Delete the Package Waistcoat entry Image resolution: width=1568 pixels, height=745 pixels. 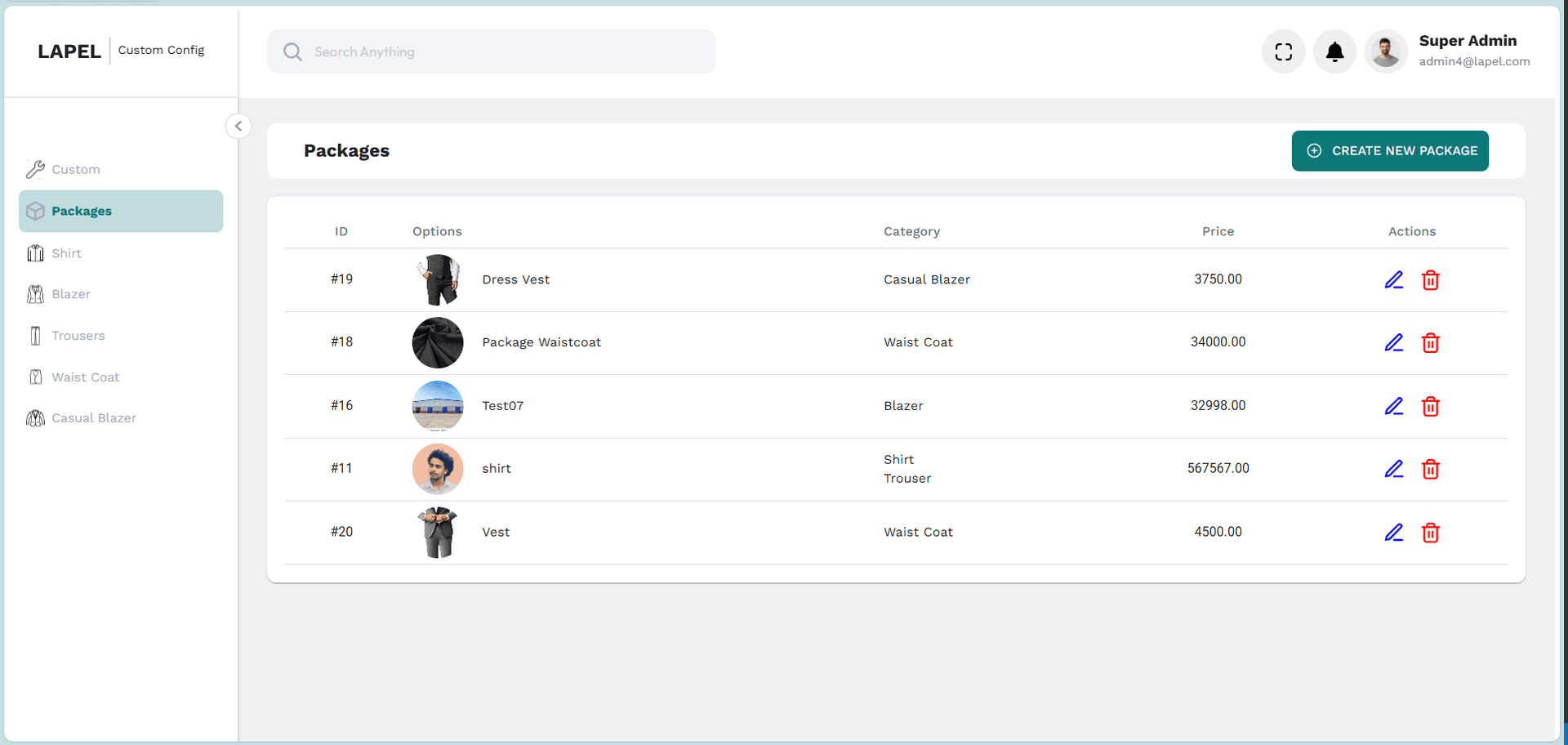coord(1431,343)
